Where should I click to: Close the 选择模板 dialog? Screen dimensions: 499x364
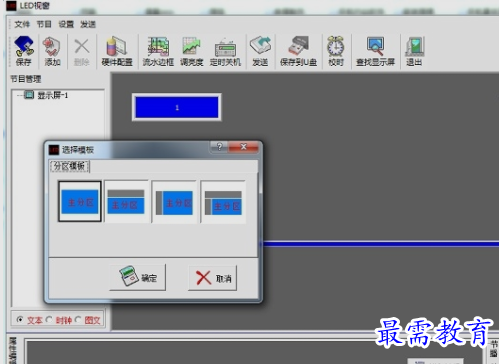click(x=244, y=147)
